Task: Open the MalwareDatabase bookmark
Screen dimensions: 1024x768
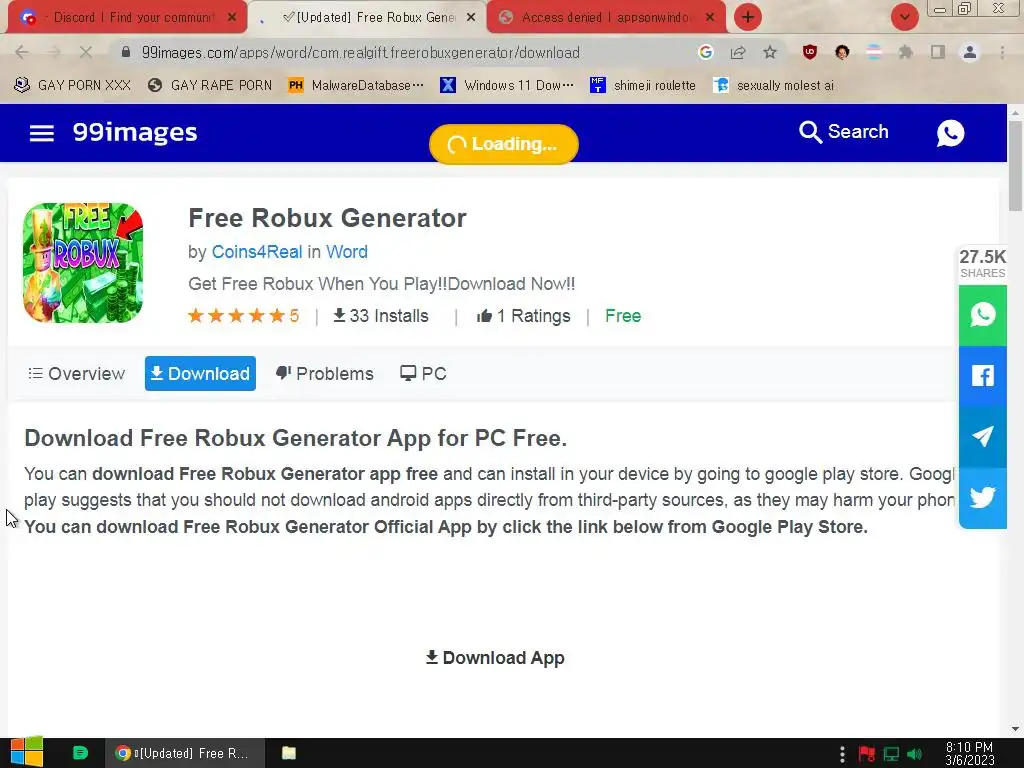Action: point(356,85)
